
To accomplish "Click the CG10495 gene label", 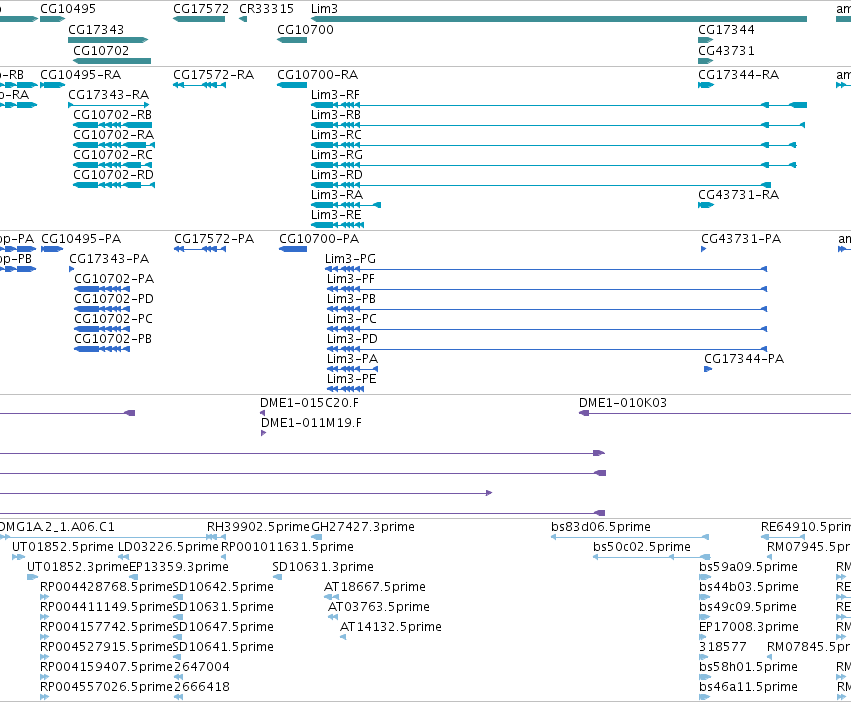I will coord(68,9).
